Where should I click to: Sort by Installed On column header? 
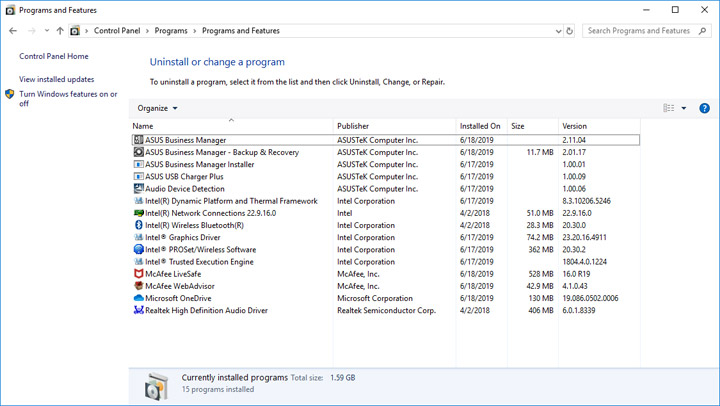481,126
